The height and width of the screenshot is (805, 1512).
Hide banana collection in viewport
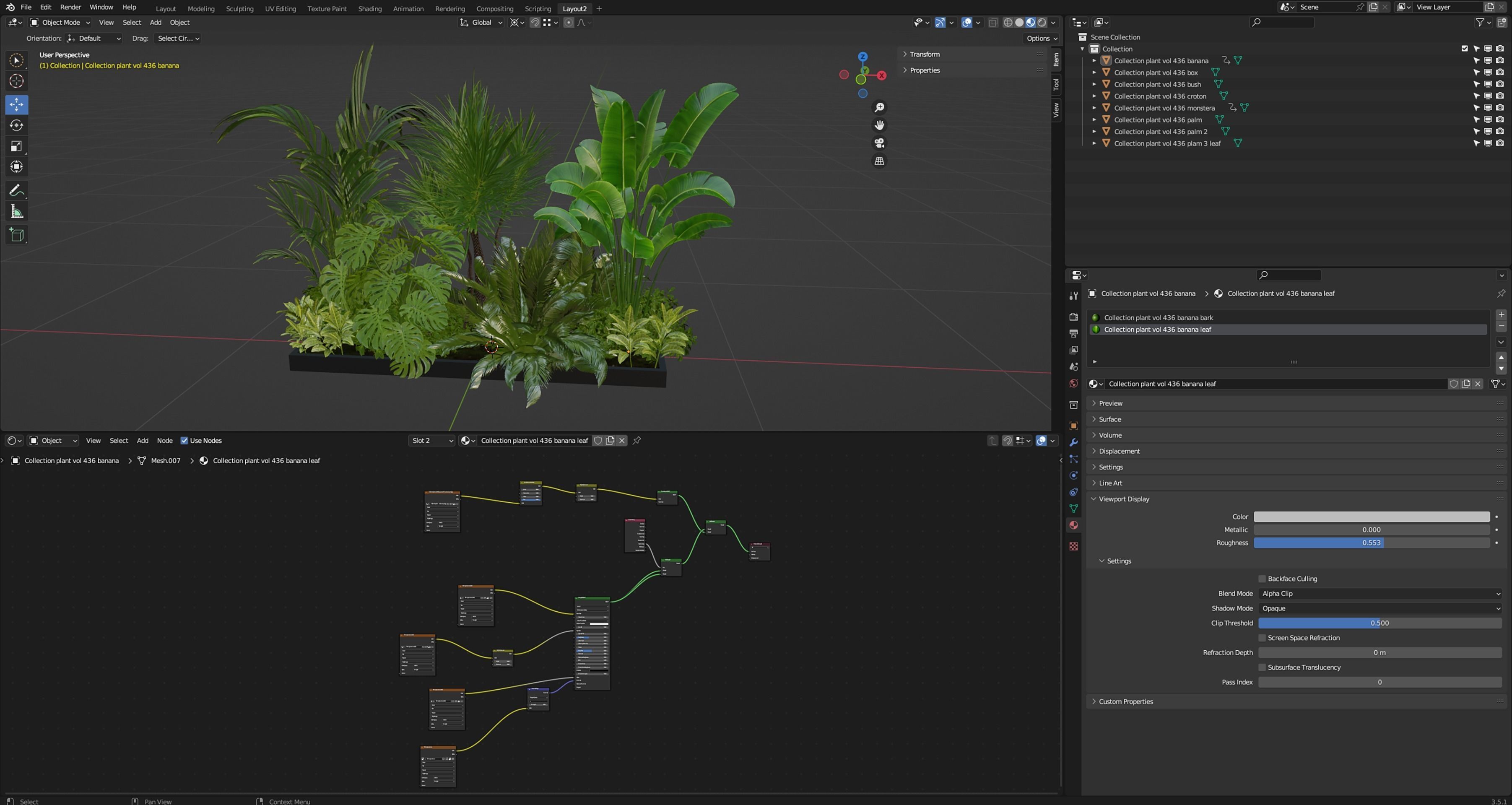coord(1488,60)
